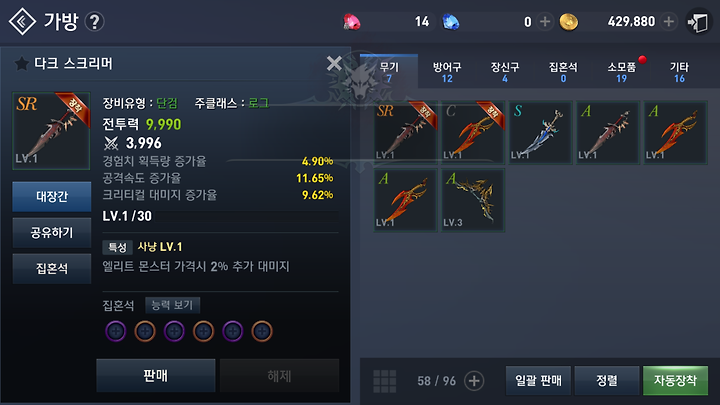720x405 pixels.
Task: Switch to the 방어구 tab
Action: (447, 72)
